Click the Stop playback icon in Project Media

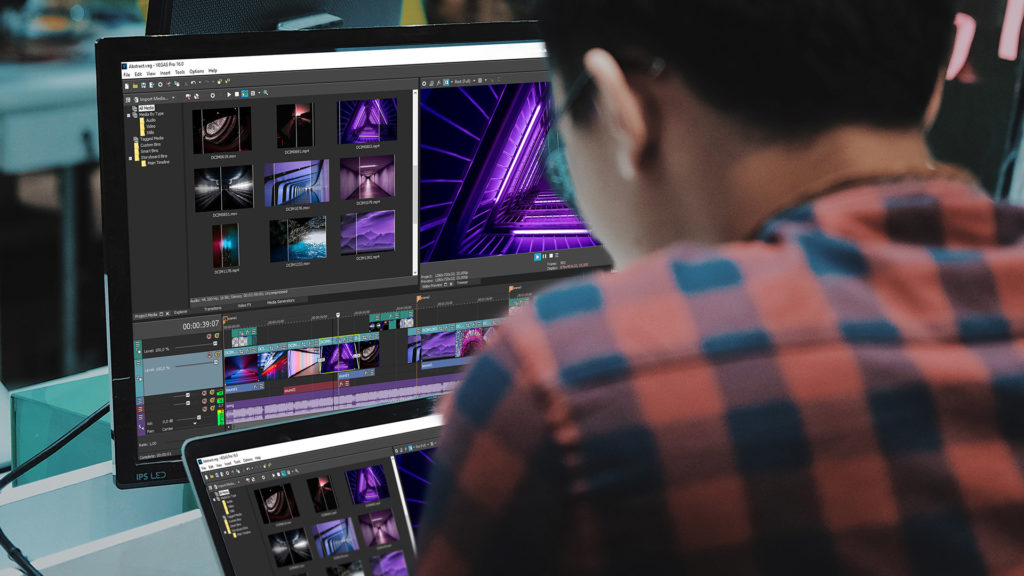pos(237,94)
